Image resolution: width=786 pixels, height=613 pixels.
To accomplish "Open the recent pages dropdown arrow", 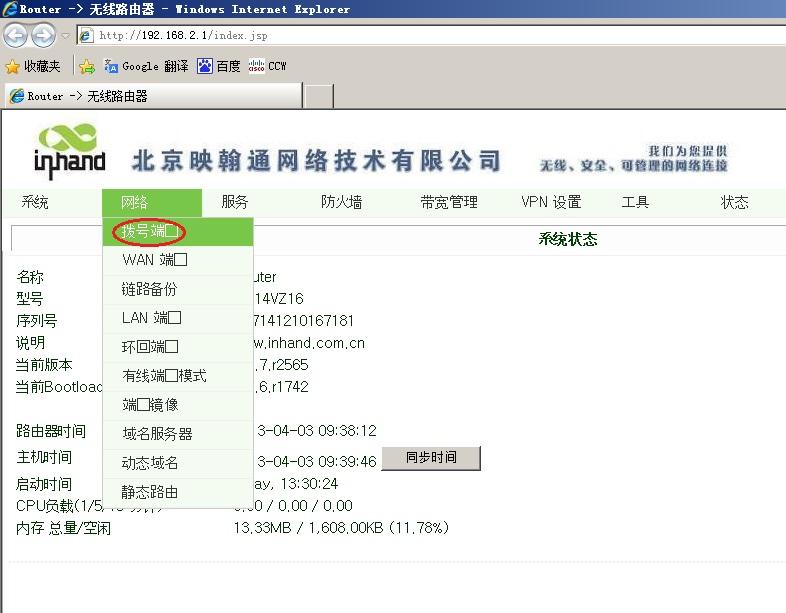I will pos(66,36).
